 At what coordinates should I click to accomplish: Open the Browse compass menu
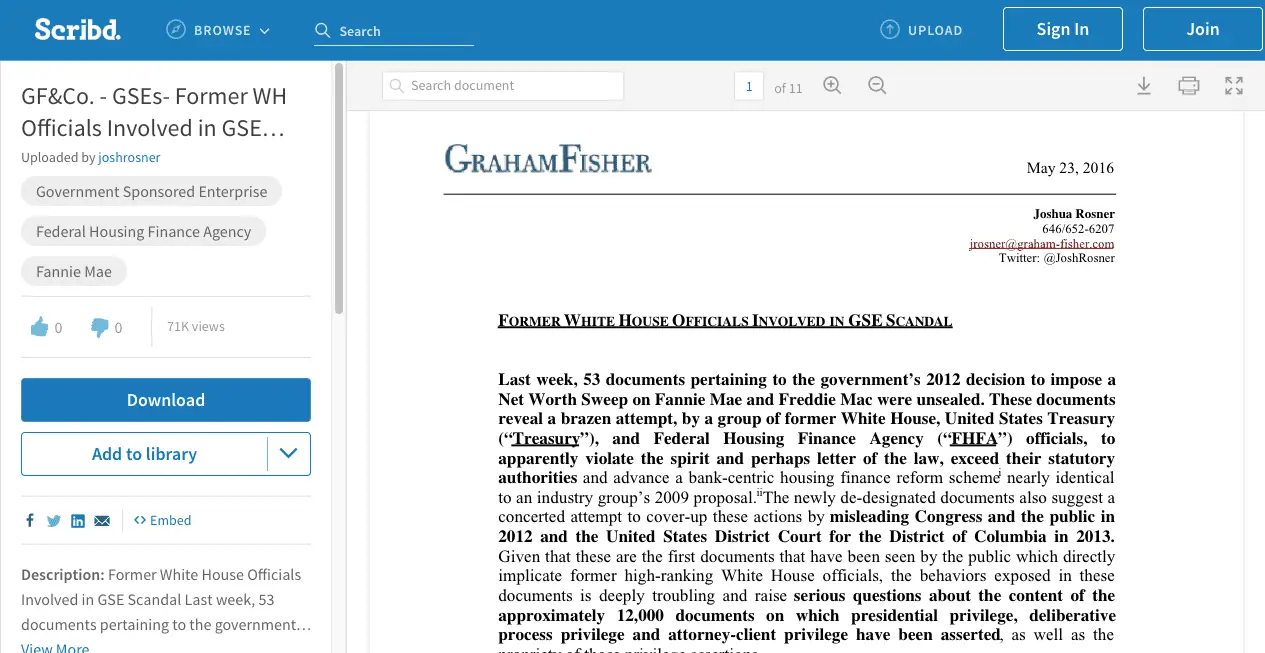click(x=218, y=30)
